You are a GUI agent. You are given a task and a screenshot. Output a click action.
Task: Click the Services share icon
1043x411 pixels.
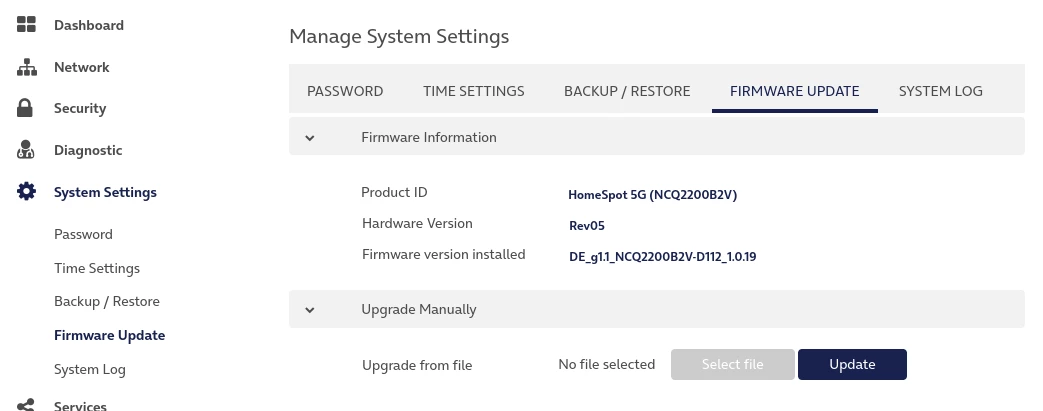(x=27, y=405)
